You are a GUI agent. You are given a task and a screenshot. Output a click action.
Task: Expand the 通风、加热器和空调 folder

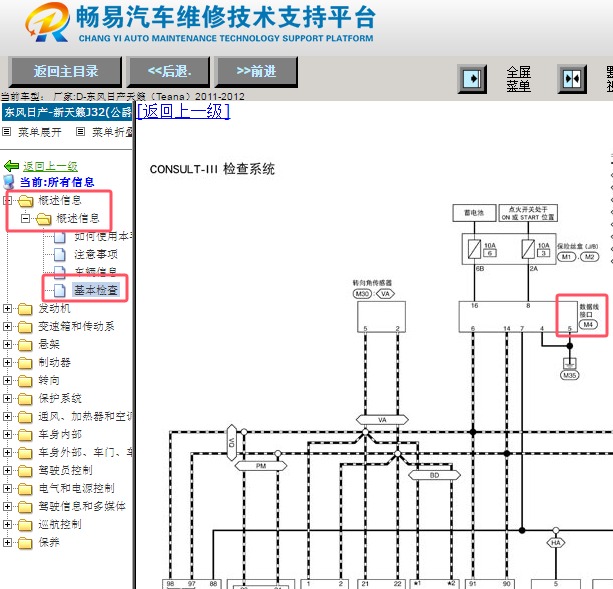[7, 416]
